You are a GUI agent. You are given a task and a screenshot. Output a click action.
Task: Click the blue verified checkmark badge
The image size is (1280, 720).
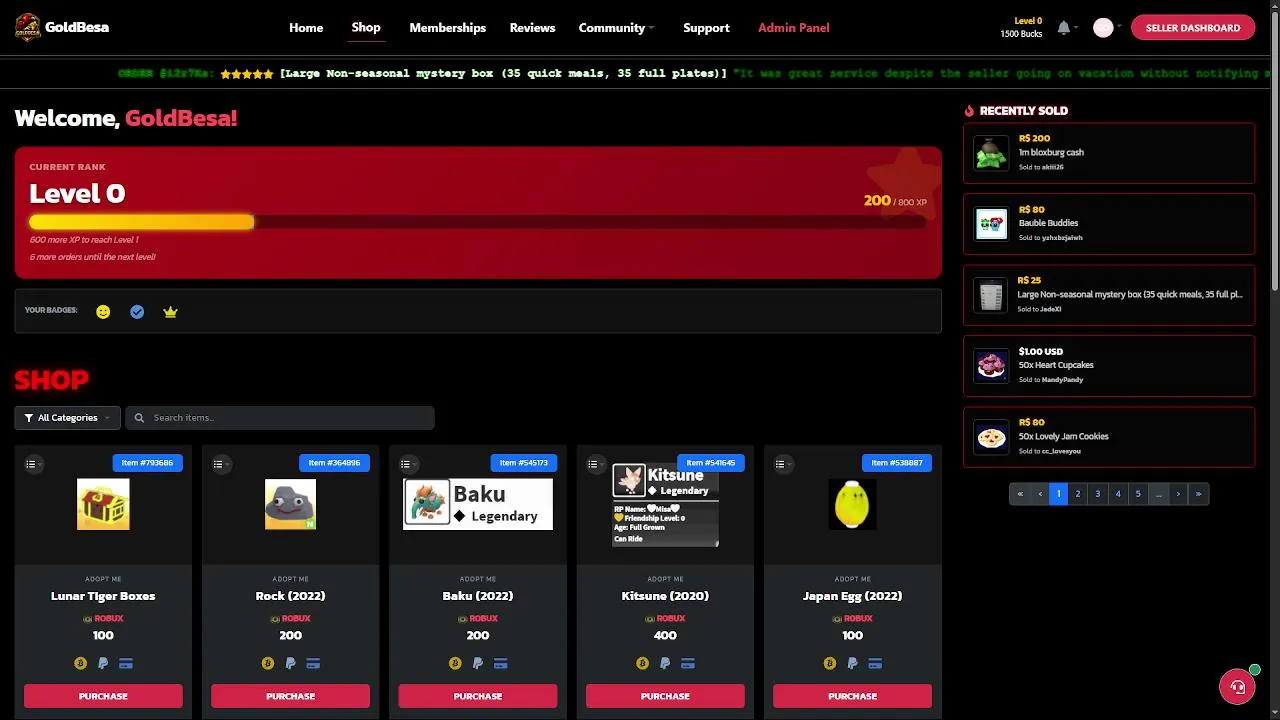coord(137,312)
